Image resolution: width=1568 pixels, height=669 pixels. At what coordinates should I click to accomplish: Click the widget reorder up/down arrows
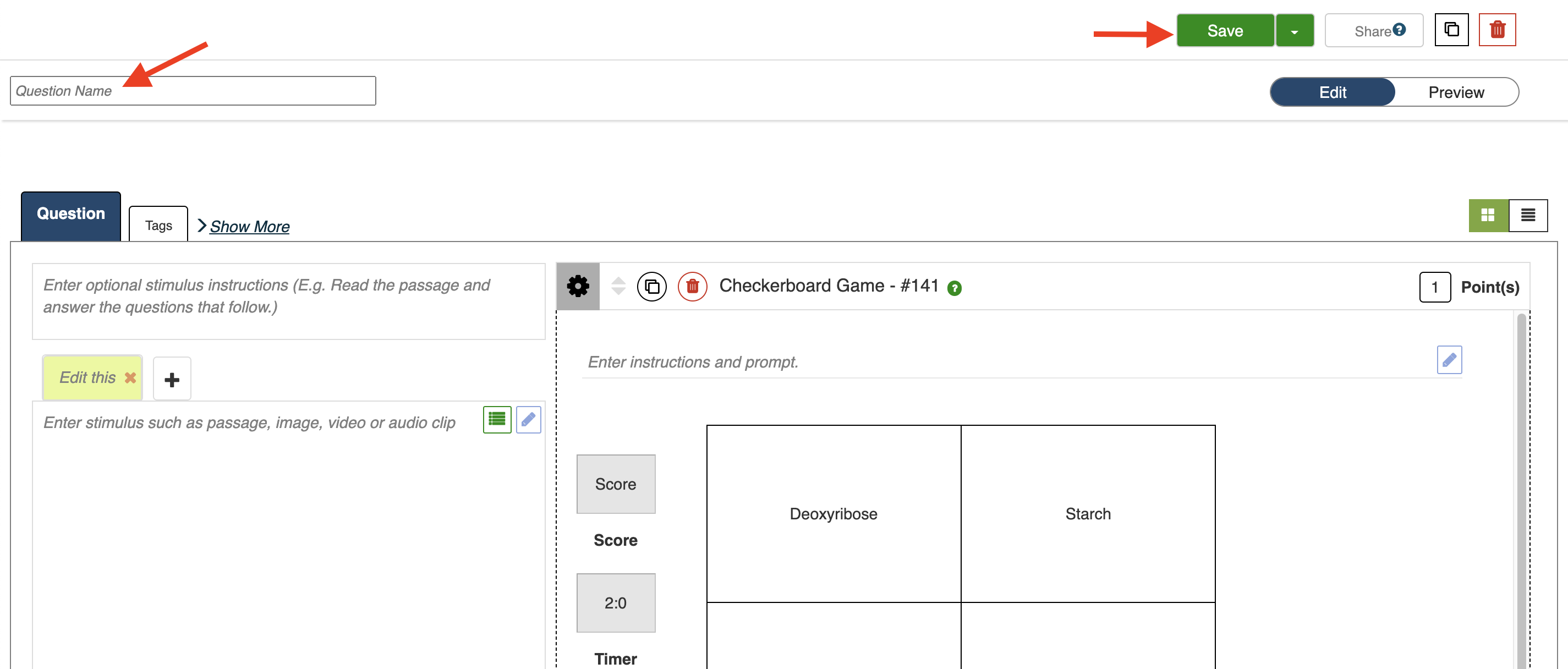[618, 286]
